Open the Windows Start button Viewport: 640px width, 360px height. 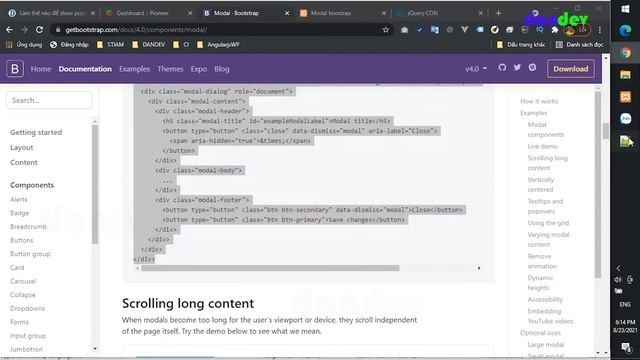[x=625, y=9]
